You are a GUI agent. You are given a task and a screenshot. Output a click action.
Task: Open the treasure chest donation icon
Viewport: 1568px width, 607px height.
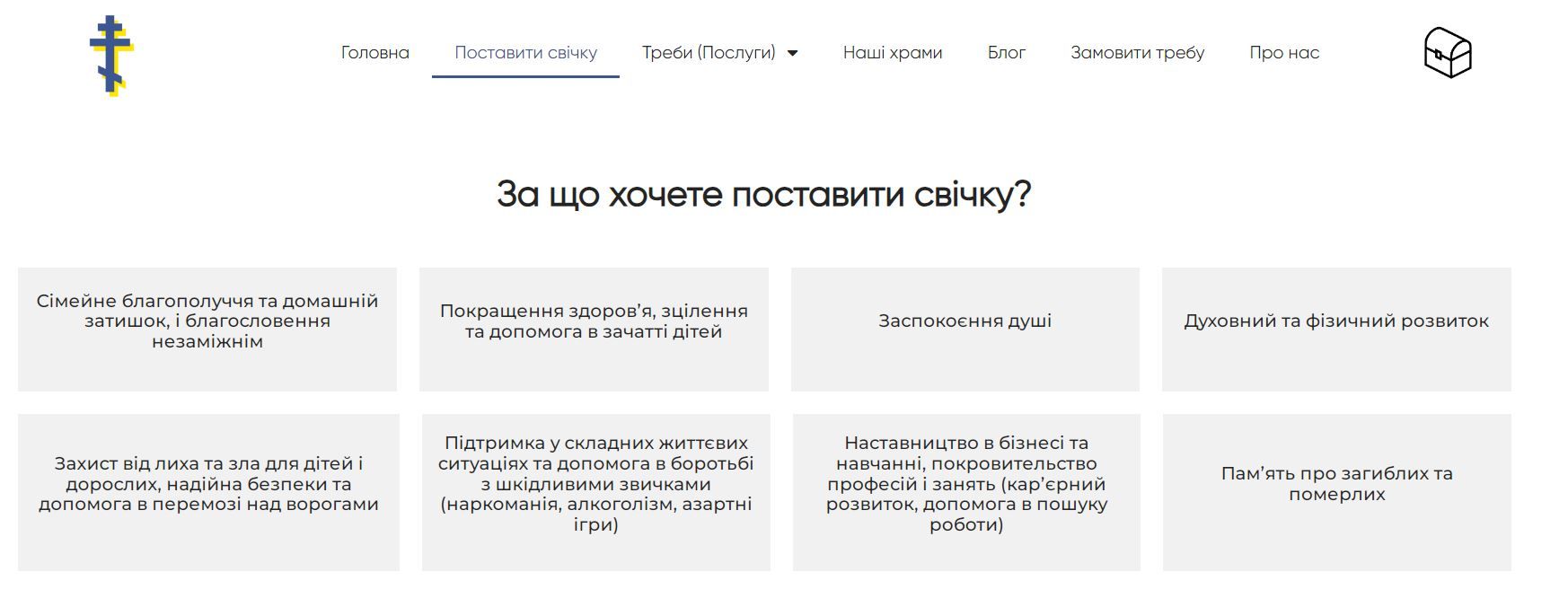[1448, 53]
